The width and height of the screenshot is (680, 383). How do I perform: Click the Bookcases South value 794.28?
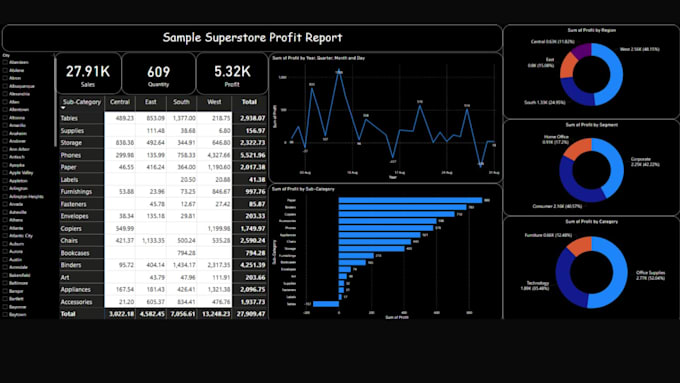click(x=186, y=253)
